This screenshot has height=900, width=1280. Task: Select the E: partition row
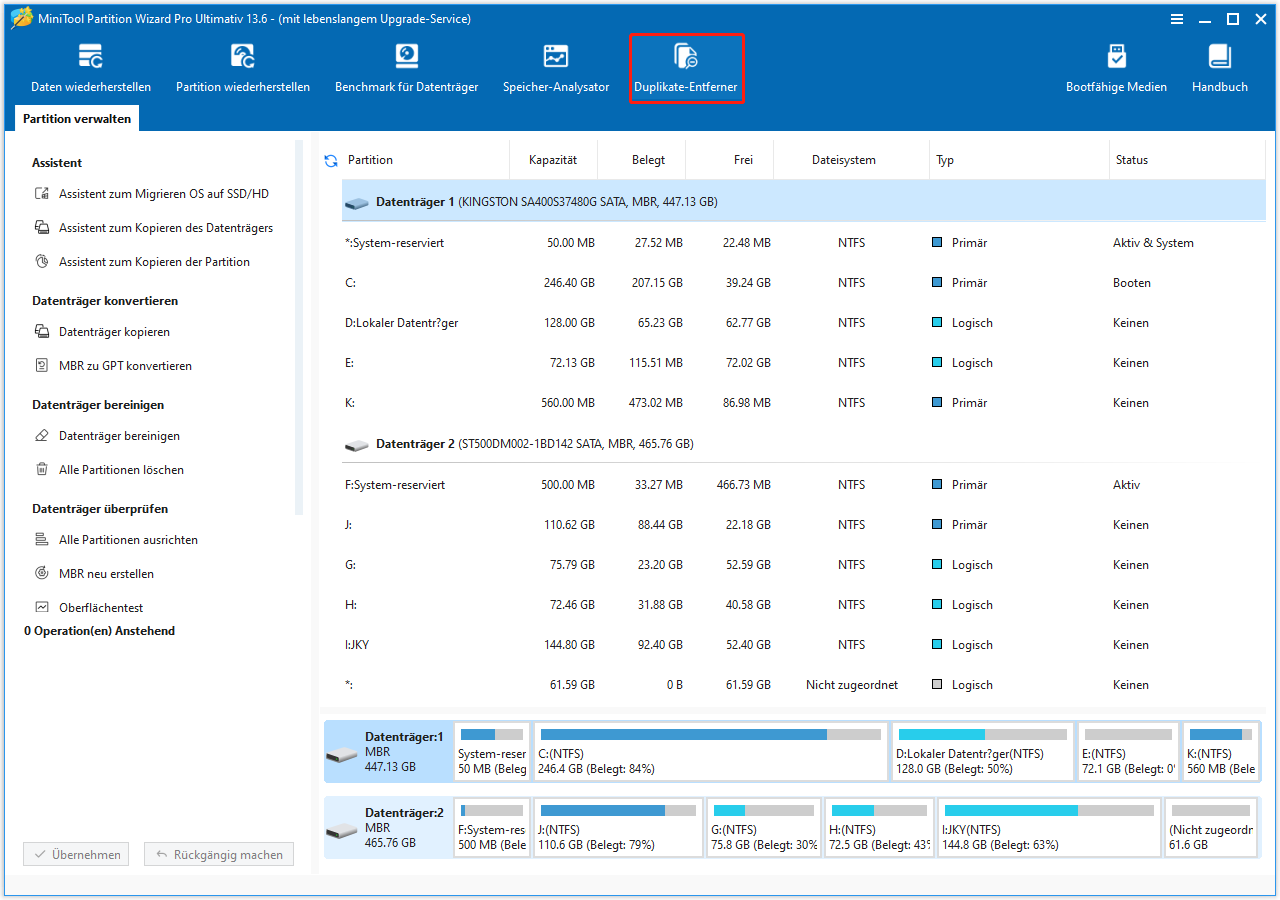pyautogui.click(x=804, y=363)
